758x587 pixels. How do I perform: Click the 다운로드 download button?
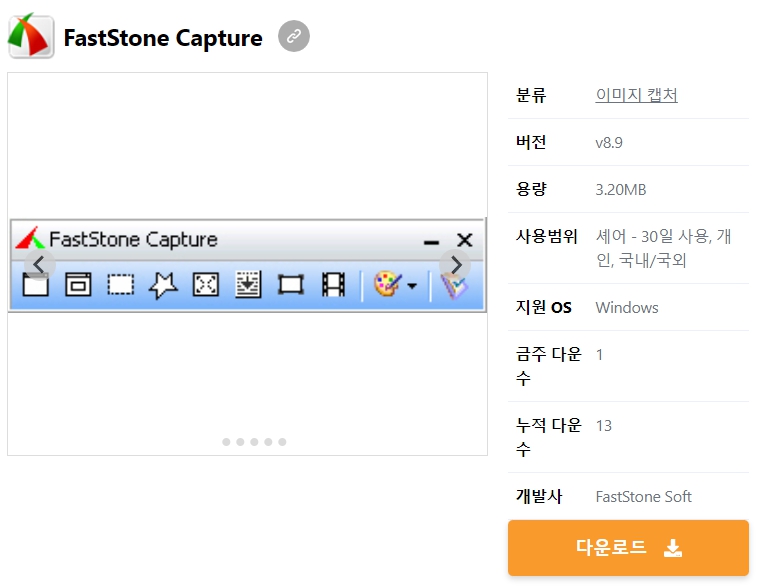[628, 548]
